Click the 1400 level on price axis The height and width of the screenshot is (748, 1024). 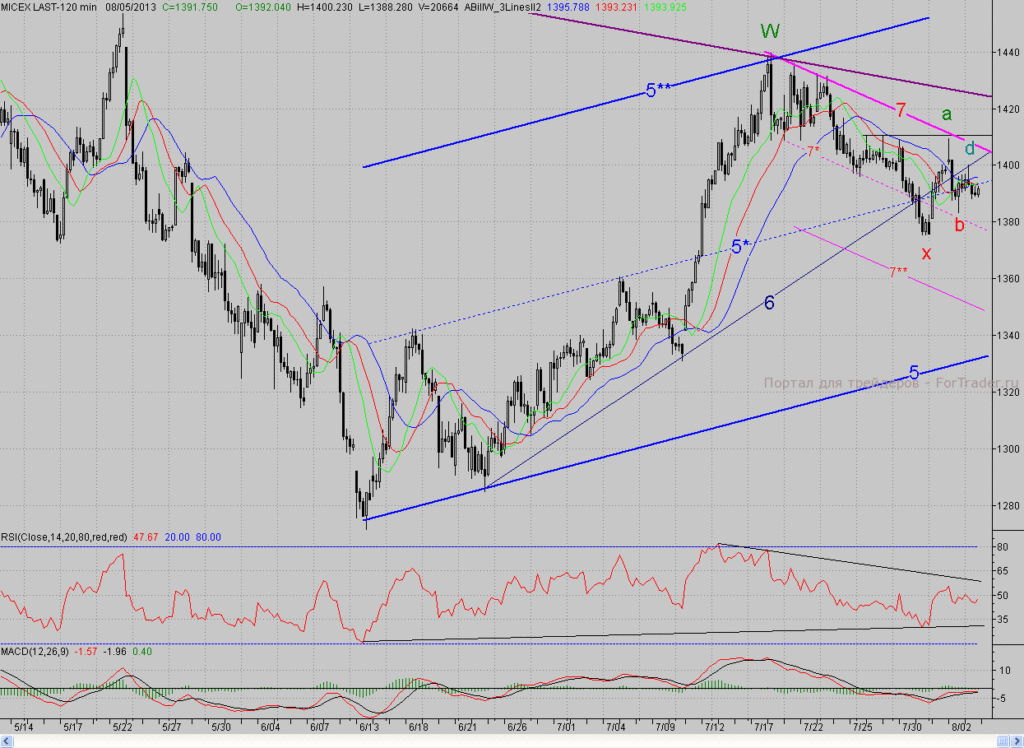pos(1008,165)
